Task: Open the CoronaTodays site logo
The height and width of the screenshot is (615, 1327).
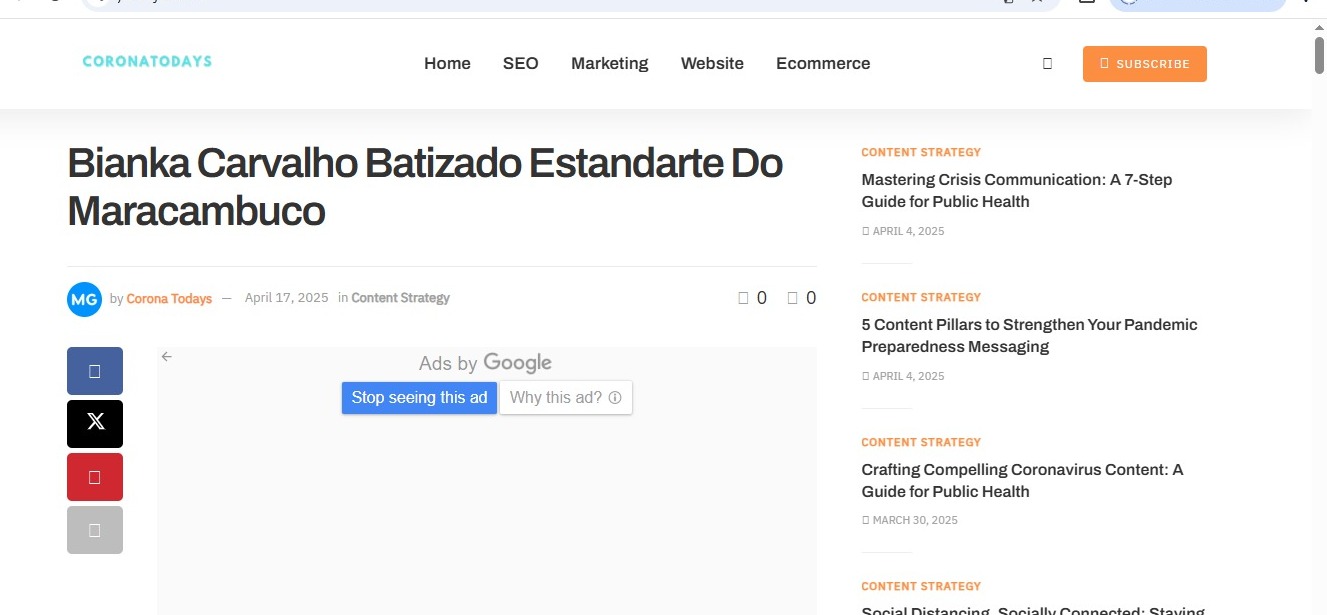Action: coord(147,61)
